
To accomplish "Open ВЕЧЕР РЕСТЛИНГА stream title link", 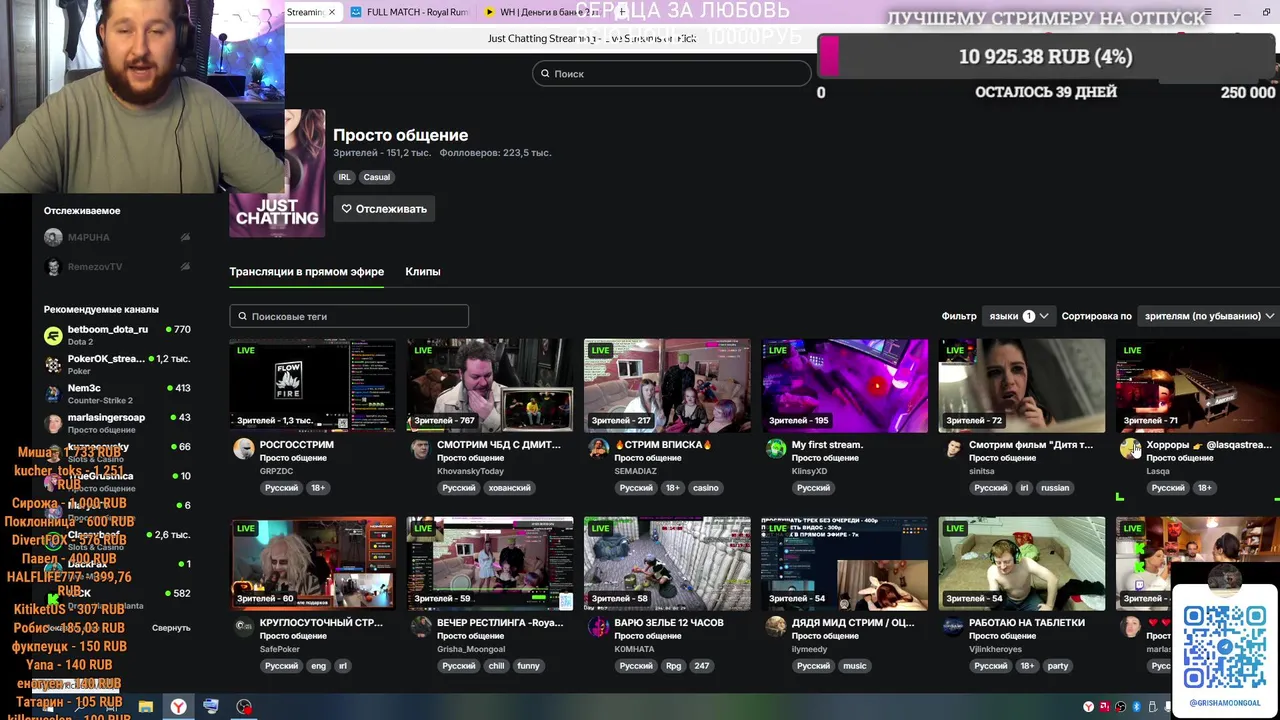I will click(x=500, y=622).
